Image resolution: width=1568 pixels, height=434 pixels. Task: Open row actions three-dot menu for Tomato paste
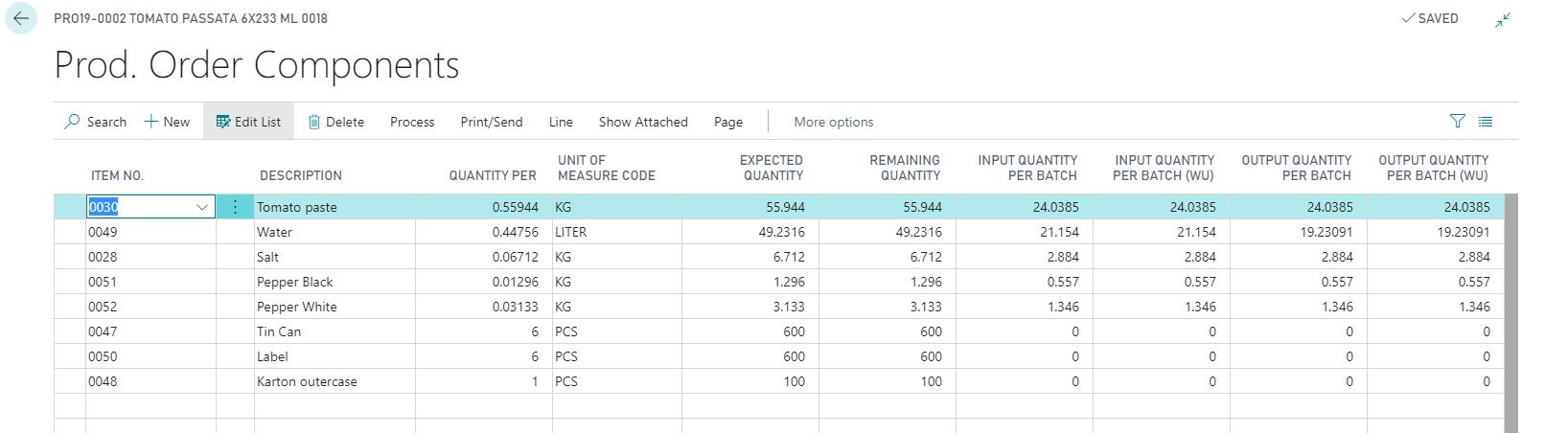pyautogui.click(x=235, y=207)
